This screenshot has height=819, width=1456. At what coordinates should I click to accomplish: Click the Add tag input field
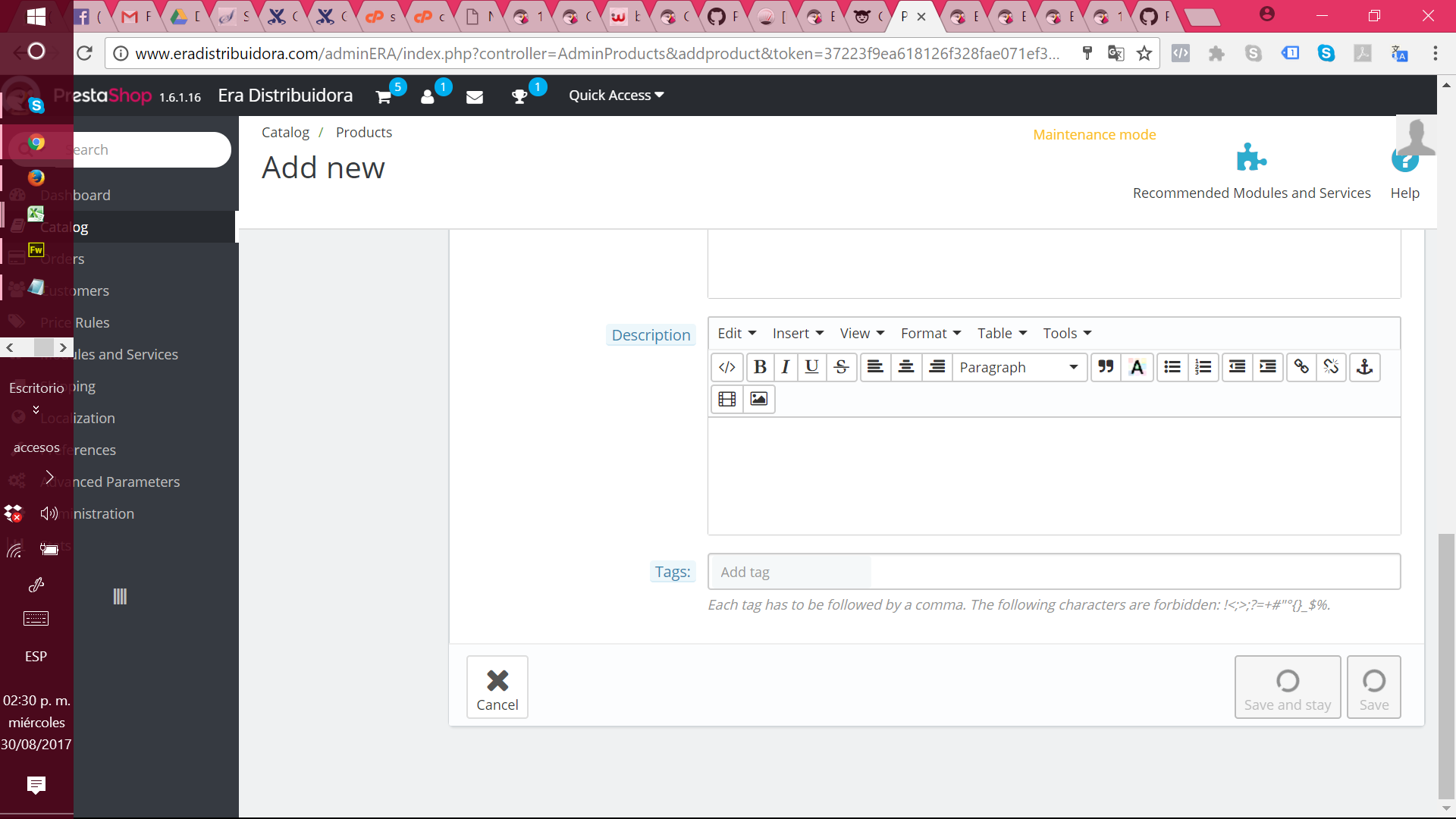tap(789, 573)
